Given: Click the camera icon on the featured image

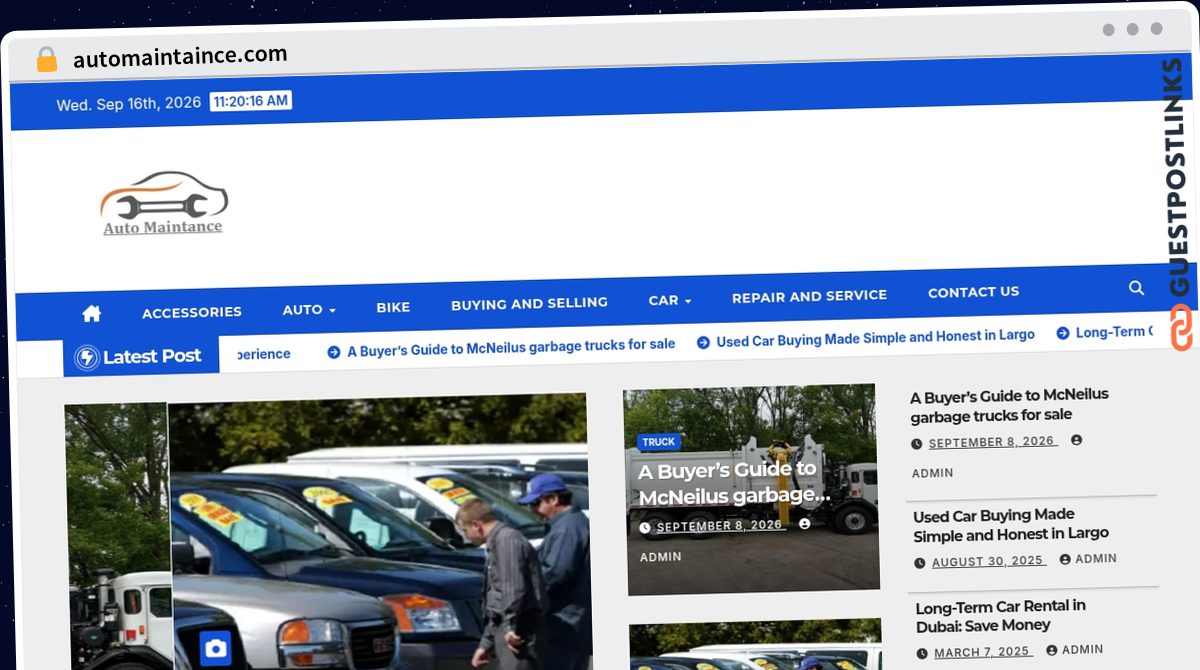Looking at the screenshot, I should pos(215,649).
